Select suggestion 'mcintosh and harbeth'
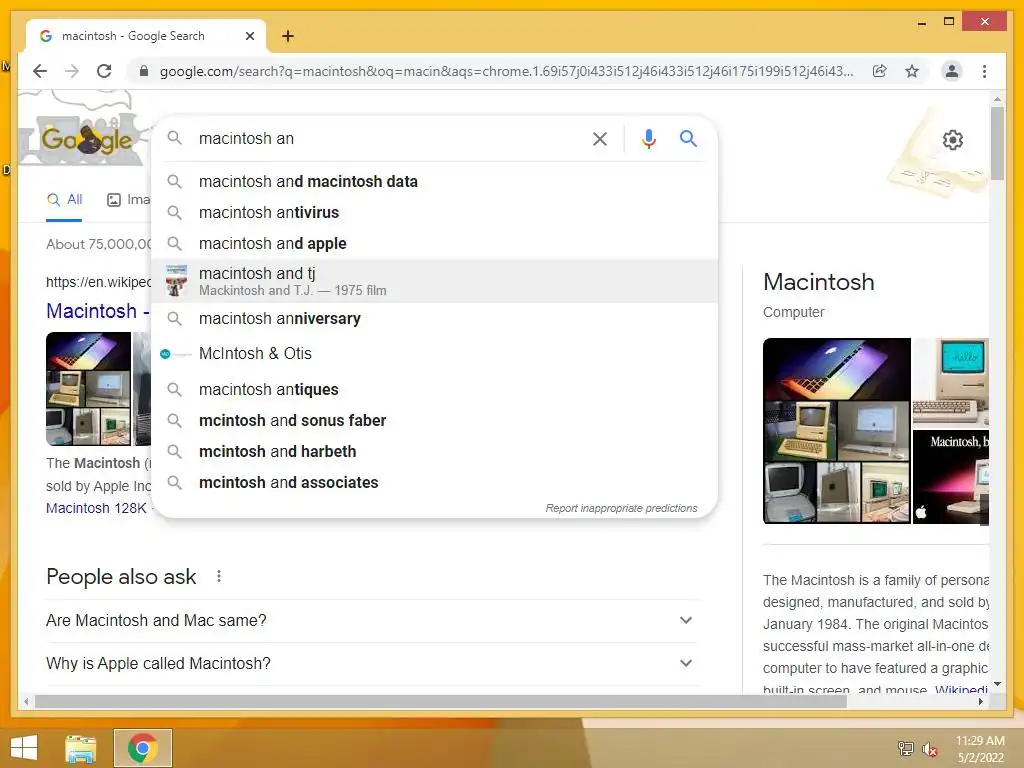The height and width of the screenshot is (768, 1024). 434,451
